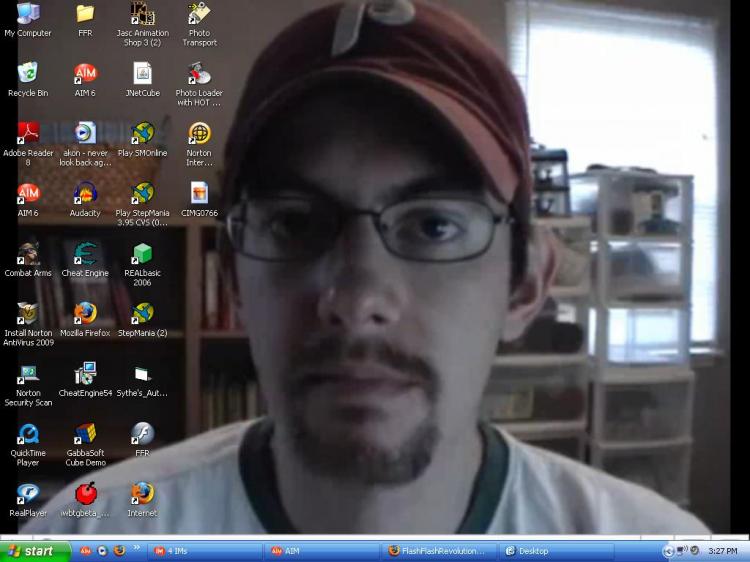Open the JNetCube desktop file
The height and width of the screenshot is (562, 750).
pyautogui.click(x=142, y=73)
